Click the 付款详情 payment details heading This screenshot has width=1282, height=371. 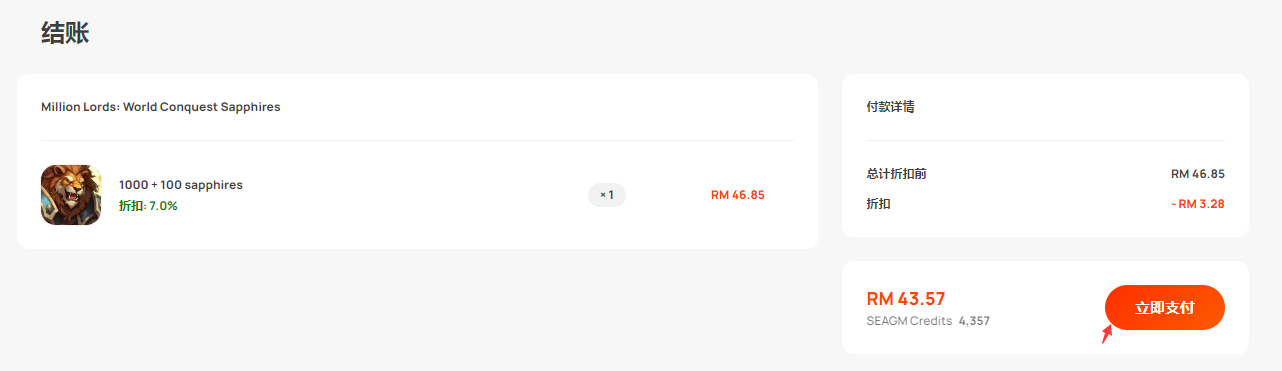(x=890, y=107)
